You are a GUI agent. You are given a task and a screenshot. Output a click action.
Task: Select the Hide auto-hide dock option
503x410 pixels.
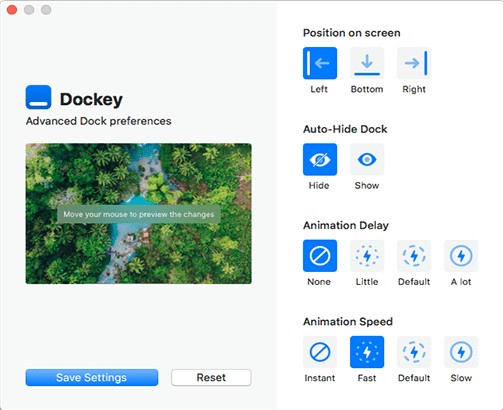(320, 159)
